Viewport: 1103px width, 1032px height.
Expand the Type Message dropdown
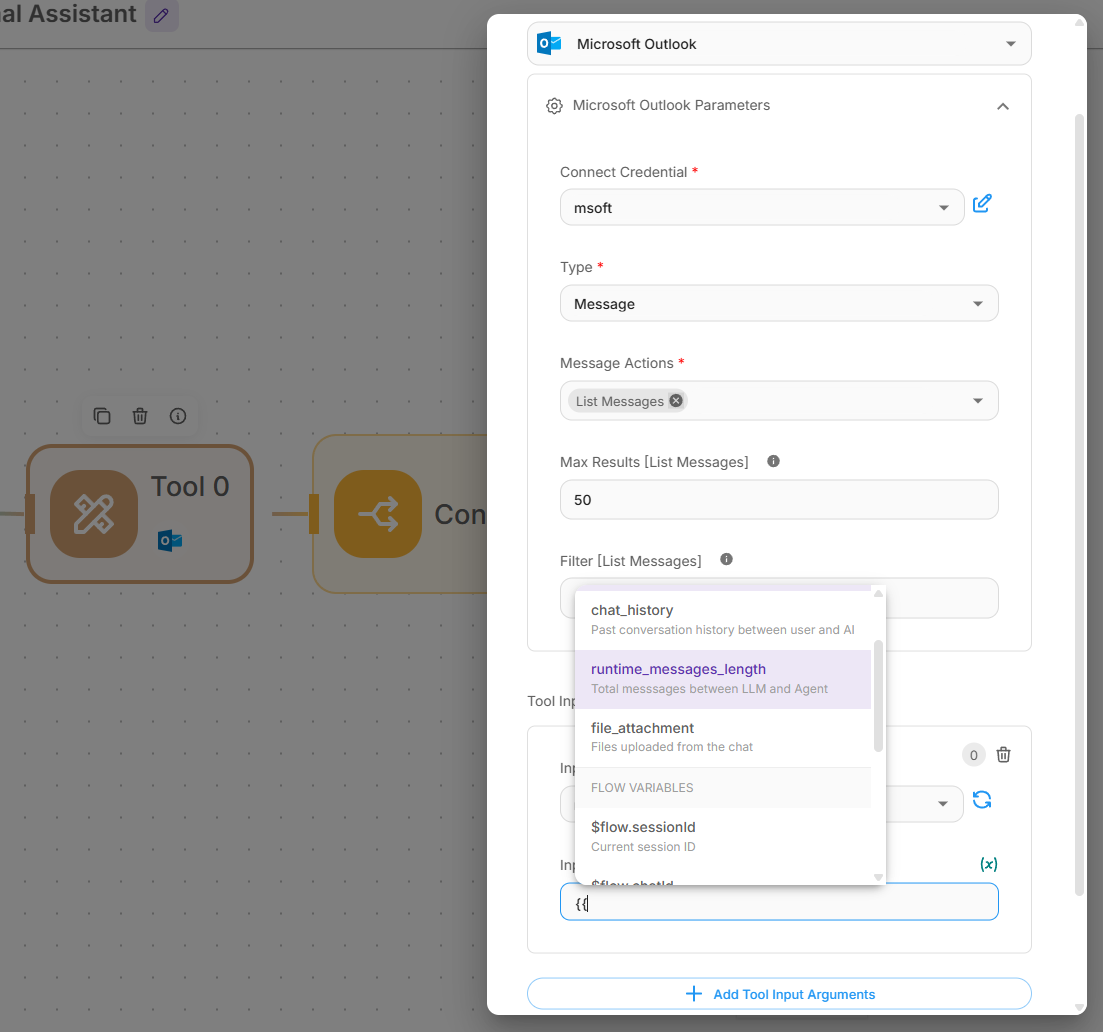(779, 304)
